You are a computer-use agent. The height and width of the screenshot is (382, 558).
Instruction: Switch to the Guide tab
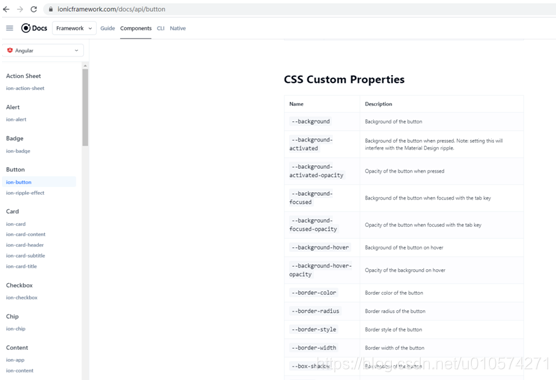pos(107,28)
